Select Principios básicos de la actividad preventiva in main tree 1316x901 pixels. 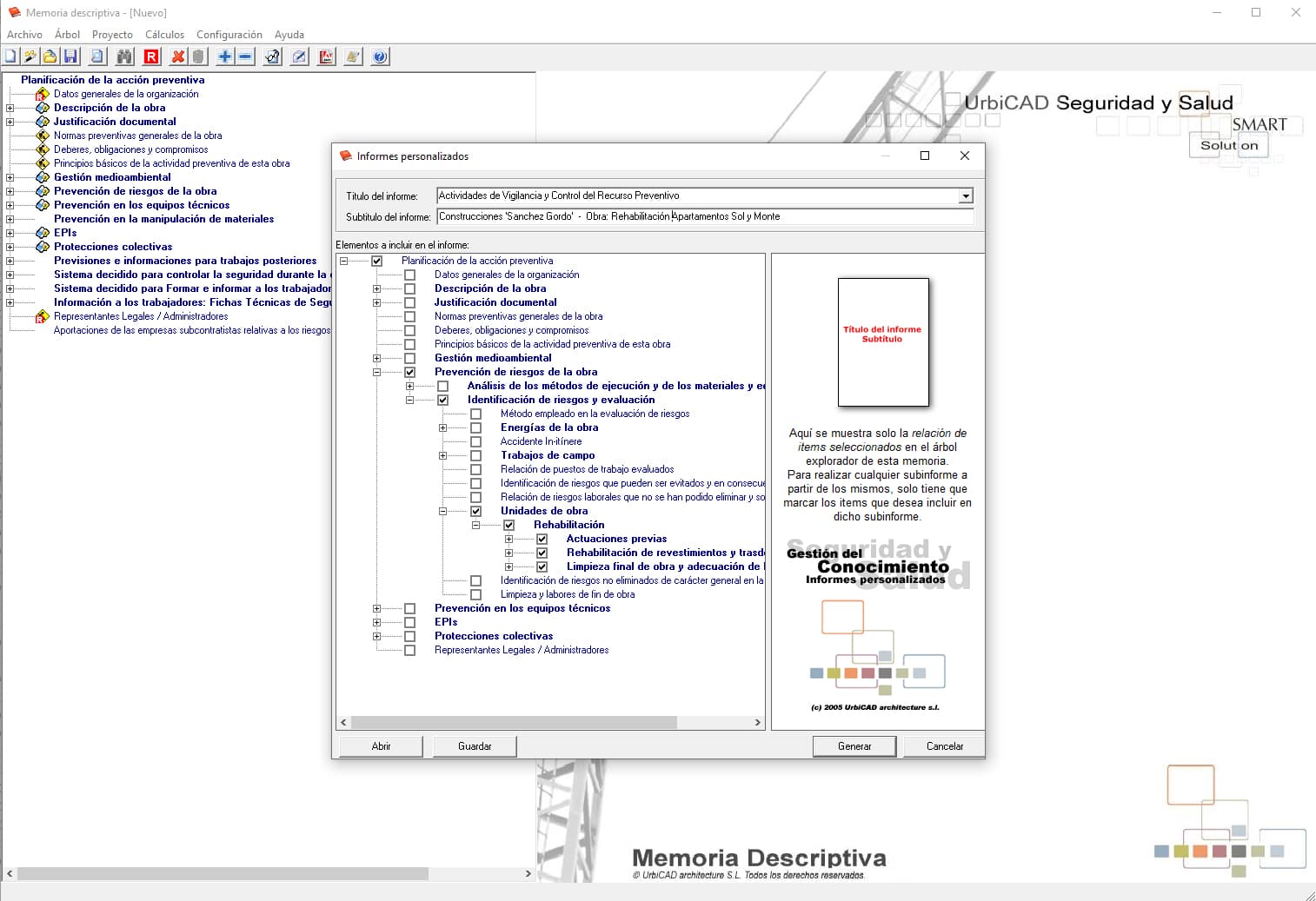coord(172,163)
